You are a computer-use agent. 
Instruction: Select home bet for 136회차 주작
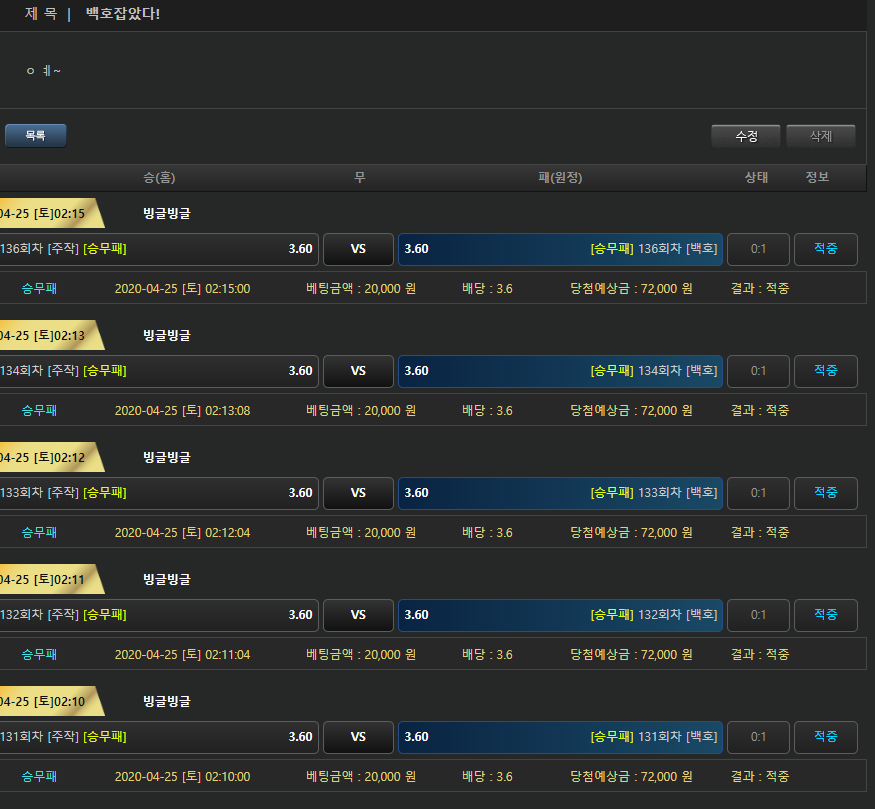158,249
